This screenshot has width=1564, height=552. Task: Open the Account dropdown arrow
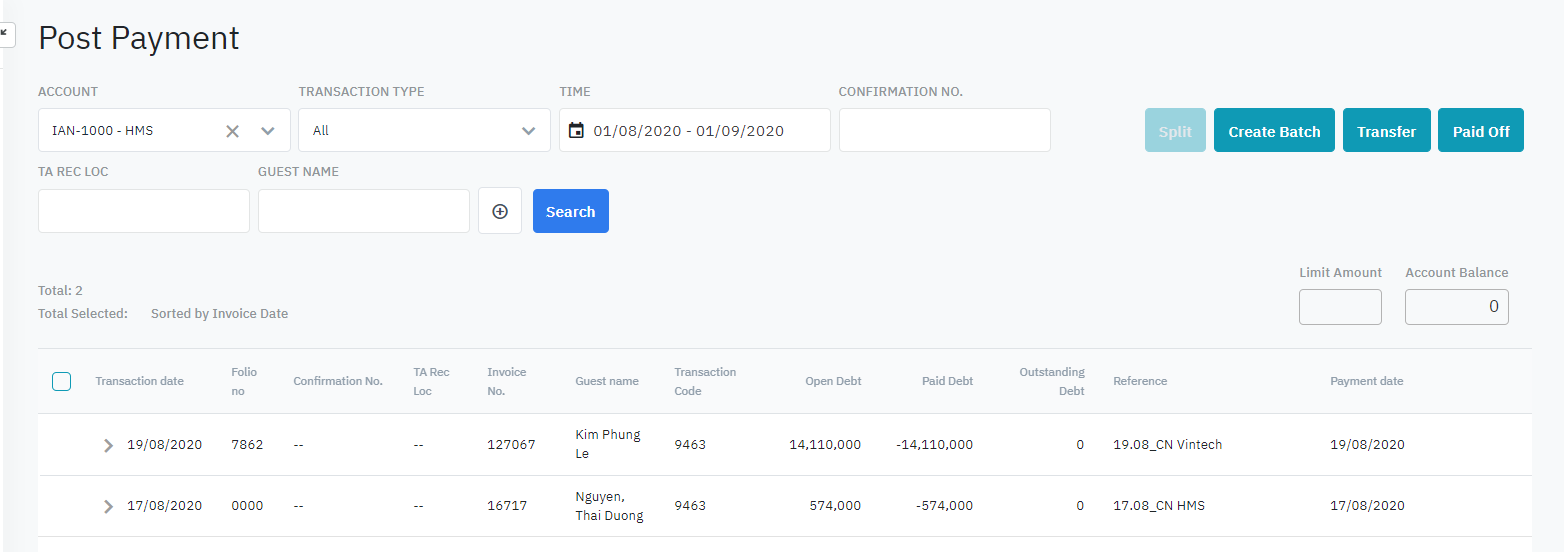tap(268, 131)
